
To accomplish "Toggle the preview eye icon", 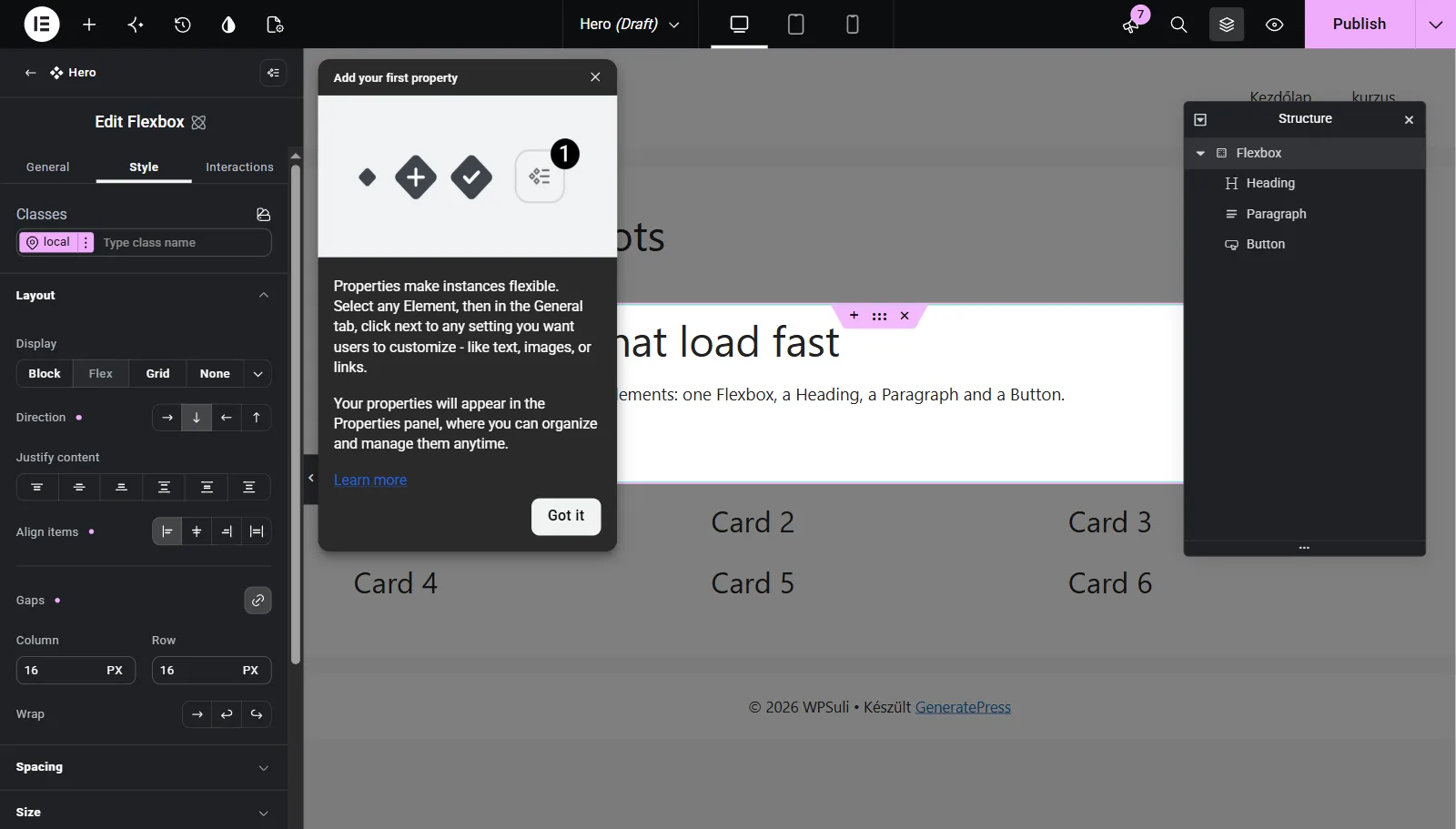I will tap(1274, 25).
